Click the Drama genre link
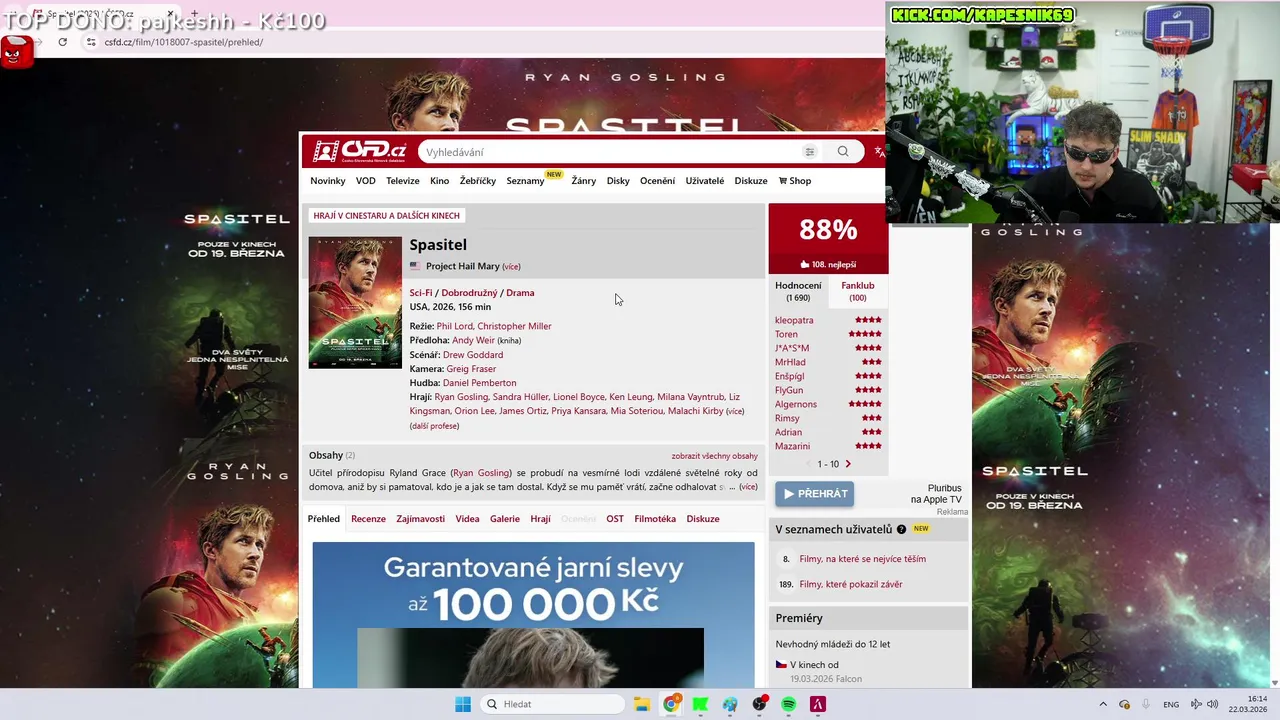The height and width of the screenshot is (720, 1280). [x=520, y=293]
